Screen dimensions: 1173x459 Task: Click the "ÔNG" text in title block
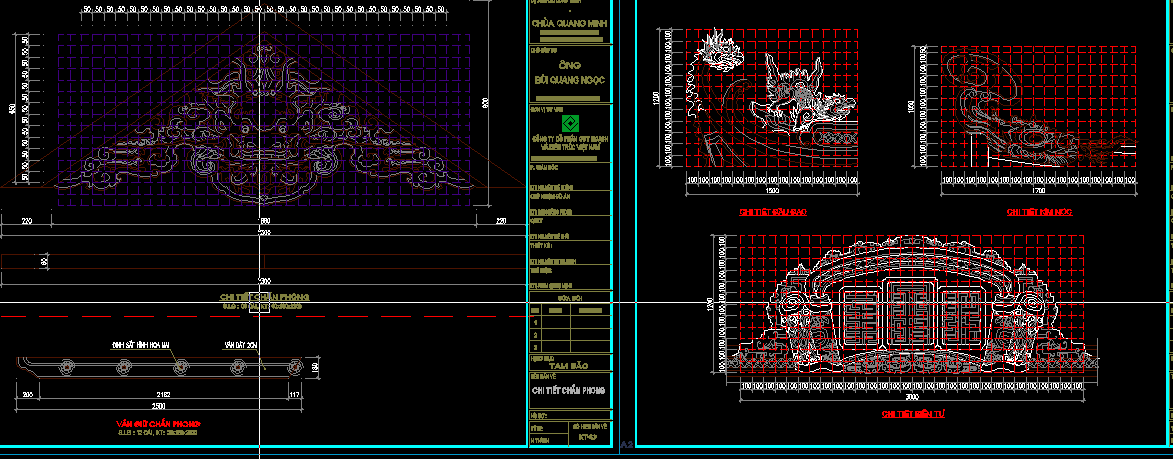click(569, 66)
